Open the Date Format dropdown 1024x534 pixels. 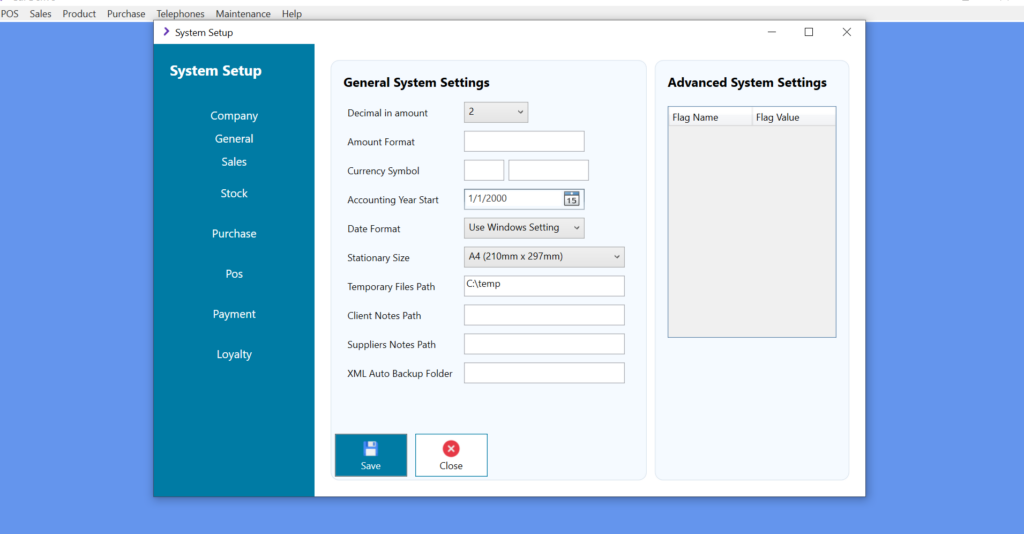click(x=576, y=228)
